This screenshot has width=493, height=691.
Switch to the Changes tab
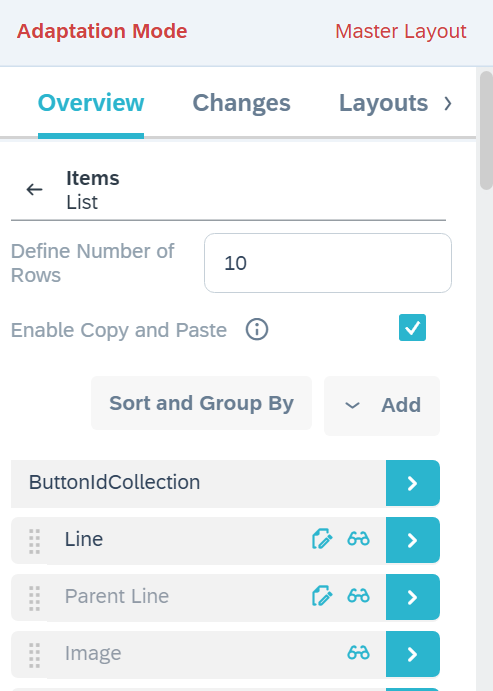[x=241, y=103]
